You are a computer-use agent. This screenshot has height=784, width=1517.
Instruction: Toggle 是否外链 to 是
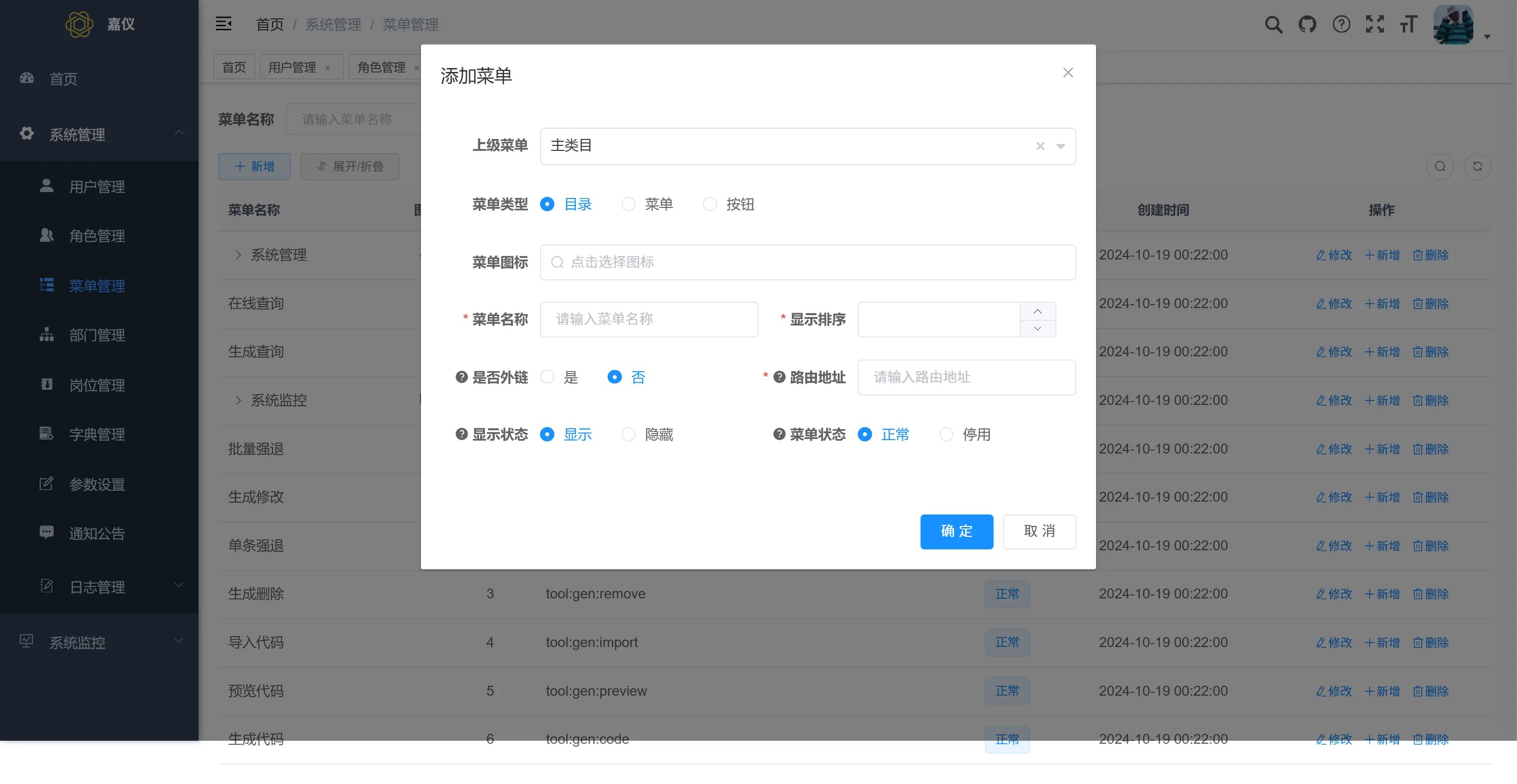(x=548, y=377)
